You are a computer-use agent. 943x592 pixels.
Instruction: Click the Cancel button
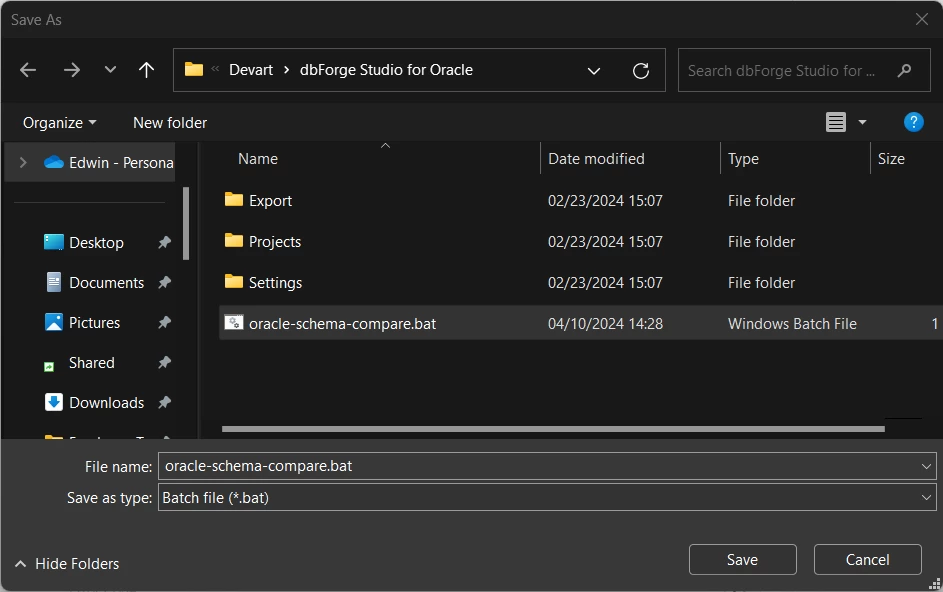coord(867,560)
